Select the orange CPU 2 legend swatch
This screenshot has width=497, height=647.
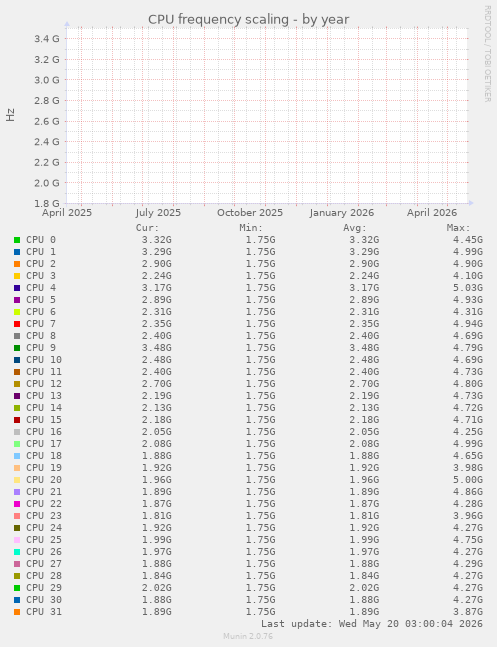click(17, 264)
